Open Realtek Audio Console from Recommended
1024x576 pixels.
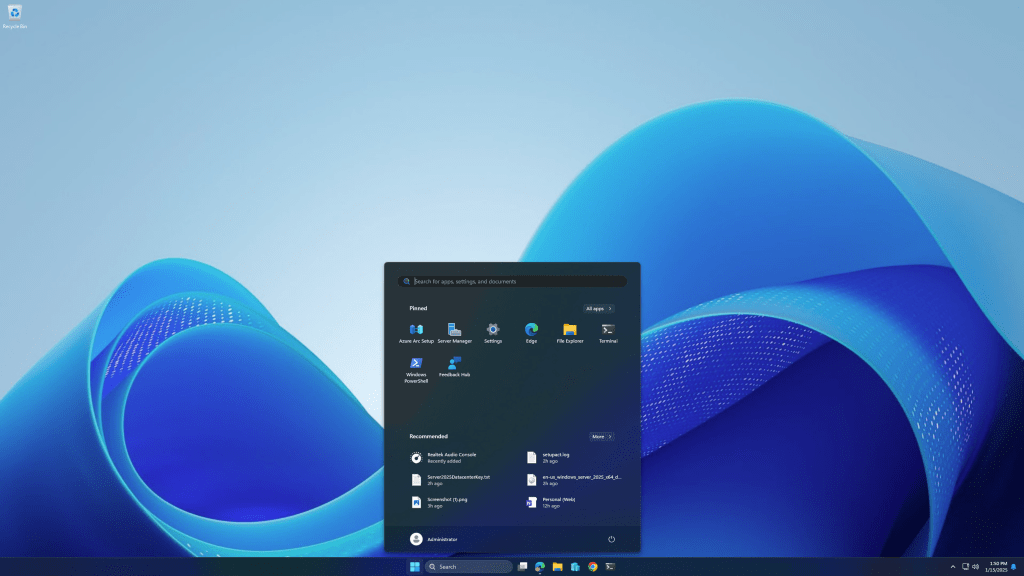(x=449, y=458)
